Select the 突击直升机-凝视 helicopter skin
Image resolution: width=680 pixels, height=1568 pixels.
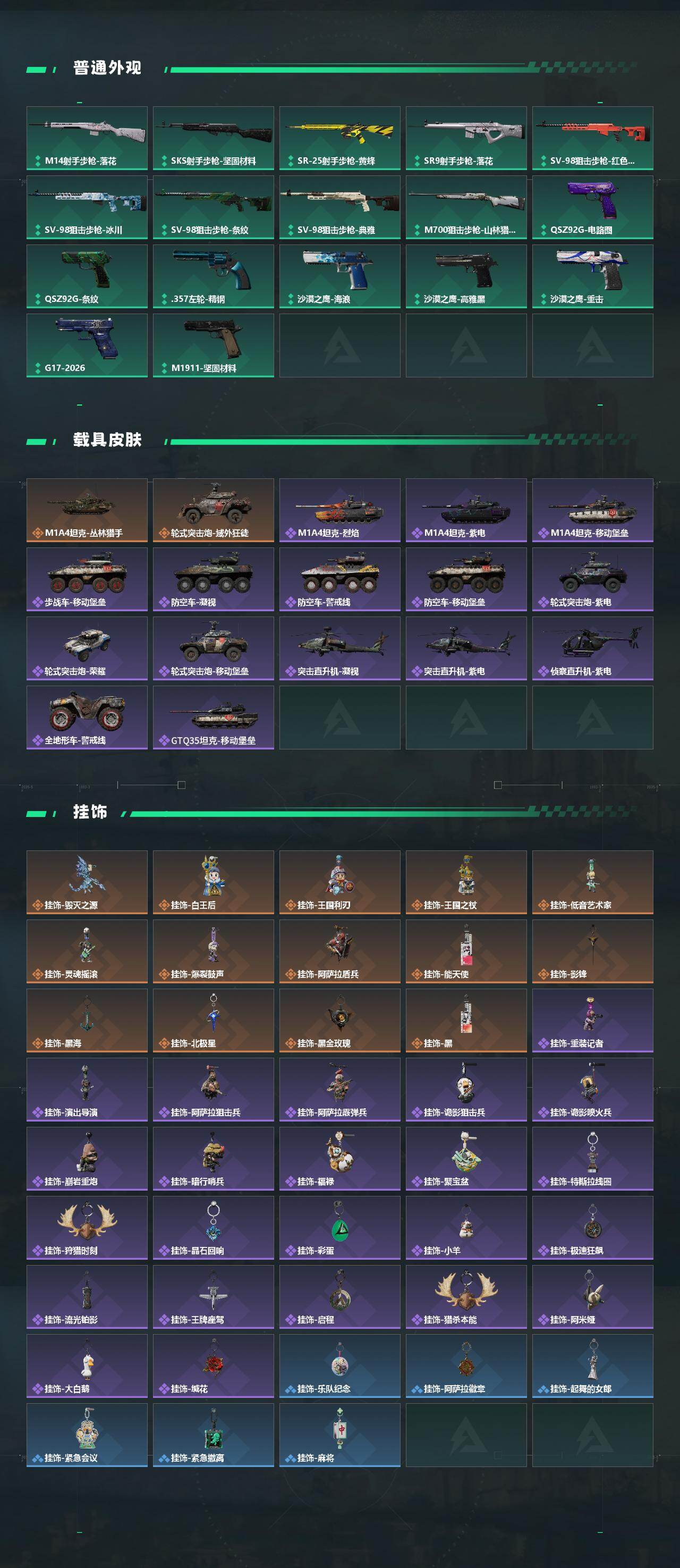click(339, 648)
